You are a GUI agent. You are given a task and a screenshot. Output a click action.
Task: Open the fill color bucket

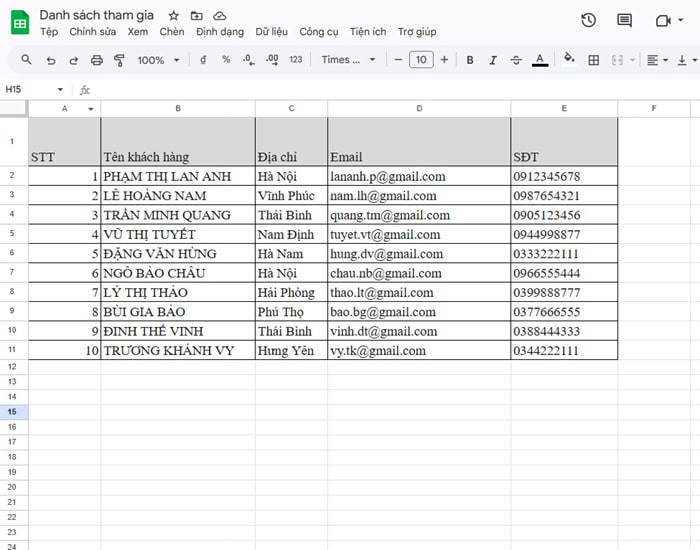click(x=569, y=59)
